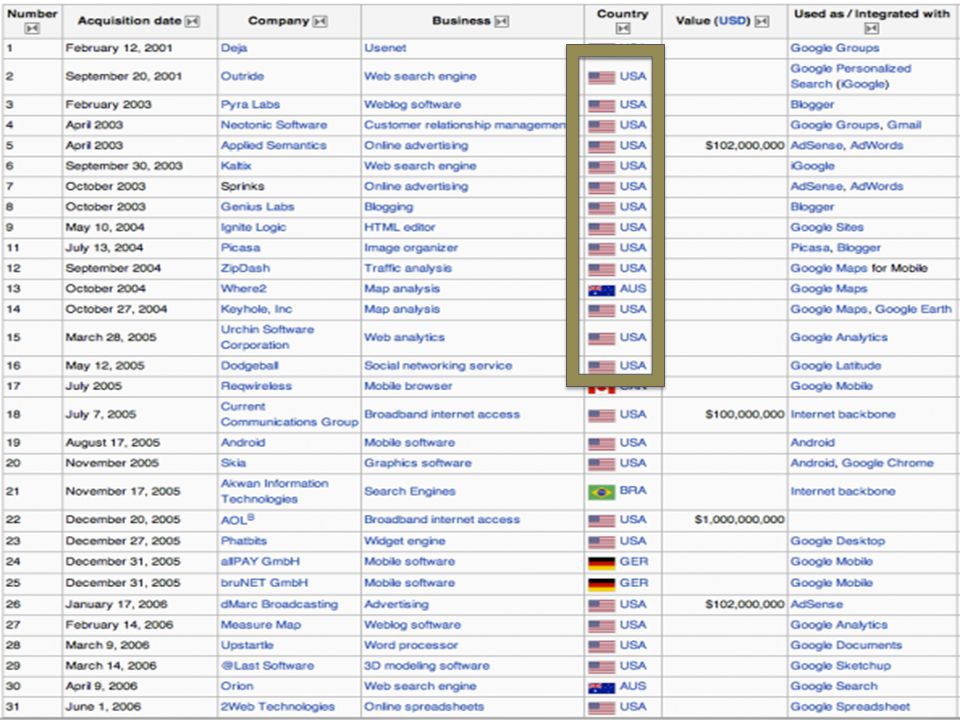Open the Android company link
960x720 pixels.
click(243, 443)
